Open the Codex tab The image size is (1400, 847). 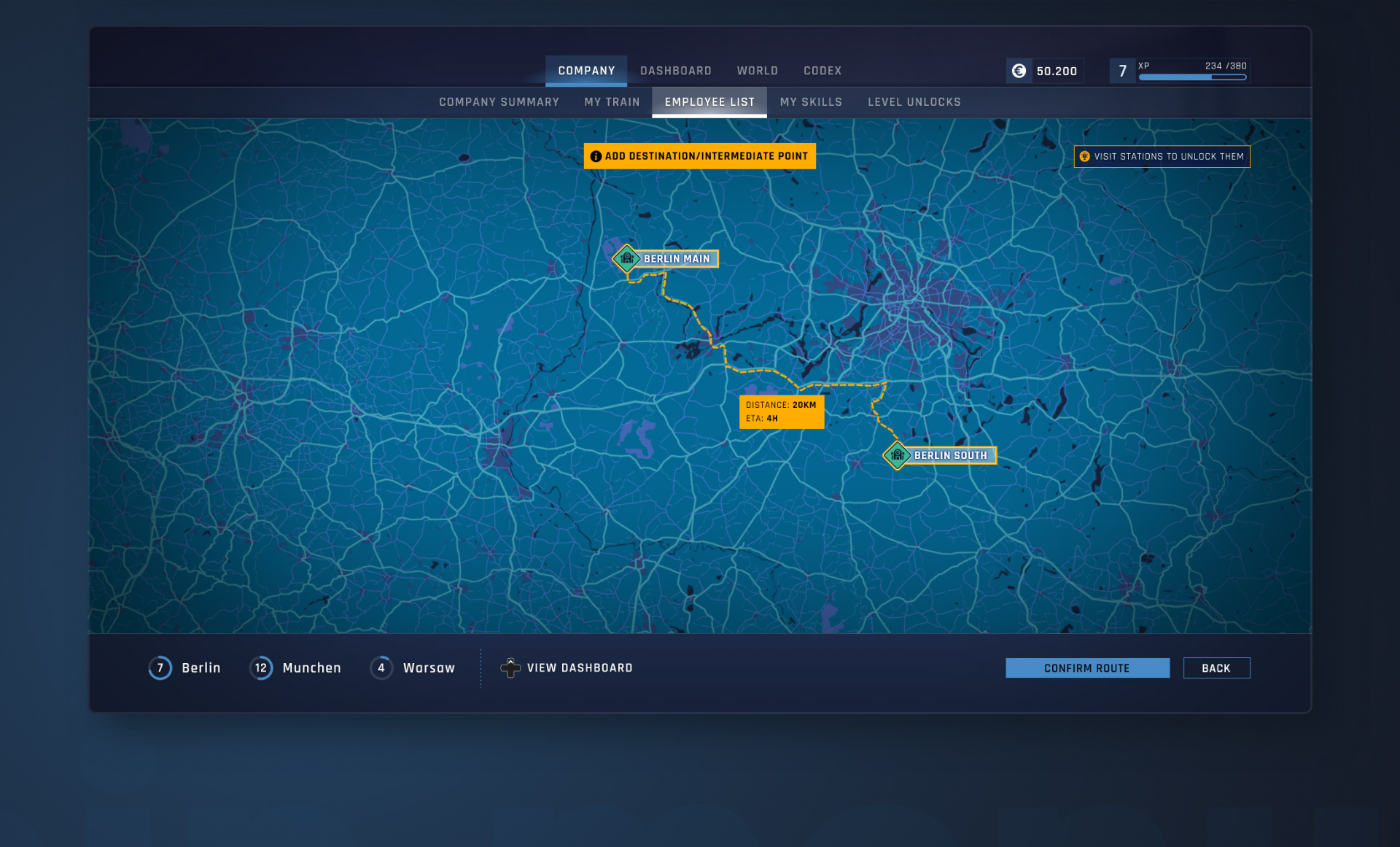click(822, 71)
